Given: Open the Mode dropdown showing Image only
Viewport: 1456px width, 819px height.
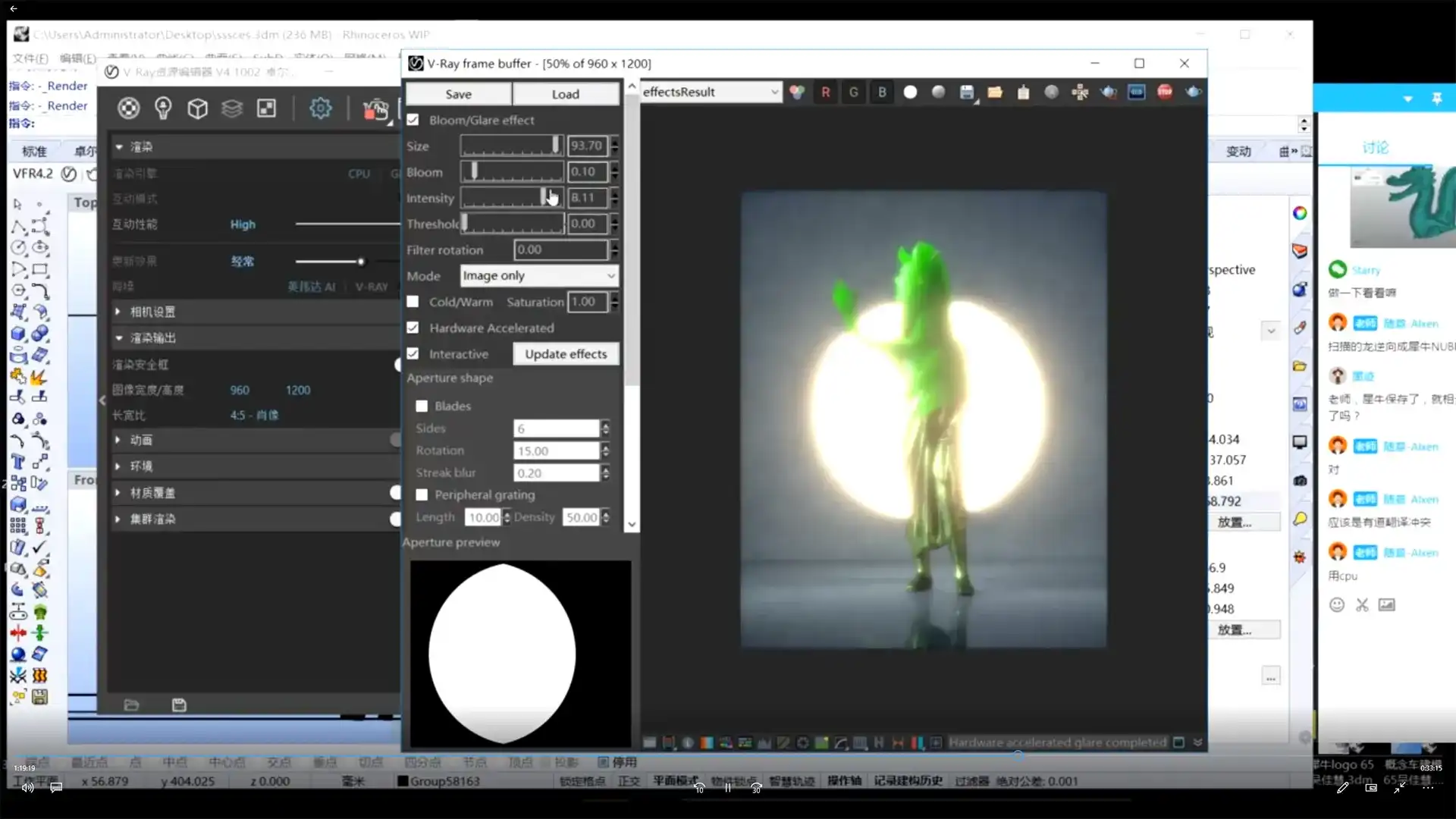Looking at the screenshot, I should (x=538, y=275).
